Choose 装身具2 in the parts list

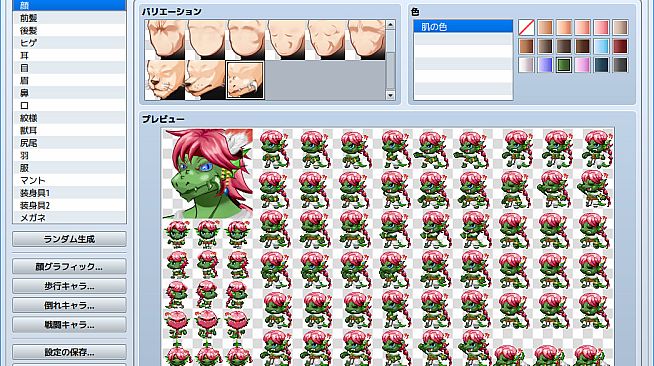click(x=69, y=205)
